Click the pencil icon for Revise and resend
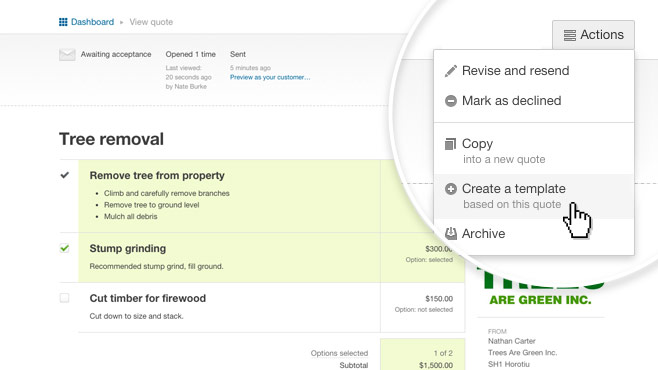The image size is (658, 370). pyautogui.click(x=451, y=71)
